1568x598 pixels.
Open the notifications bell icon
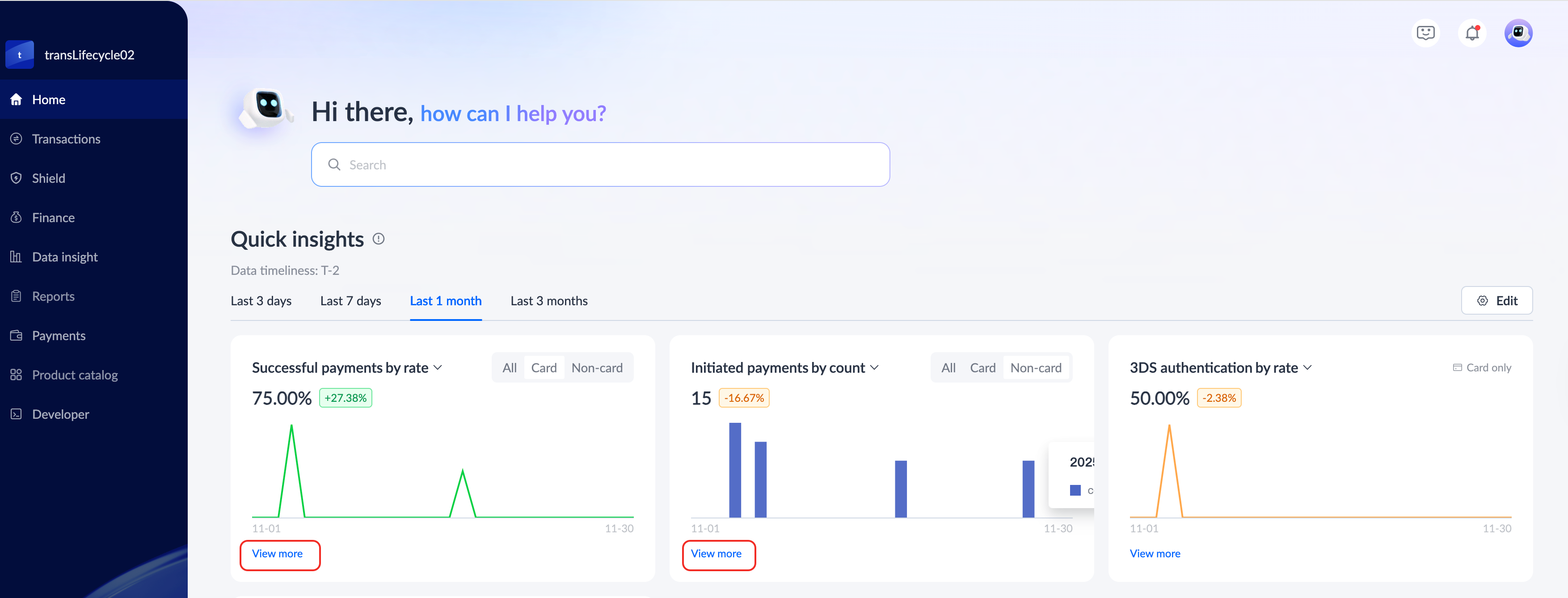1472,33
